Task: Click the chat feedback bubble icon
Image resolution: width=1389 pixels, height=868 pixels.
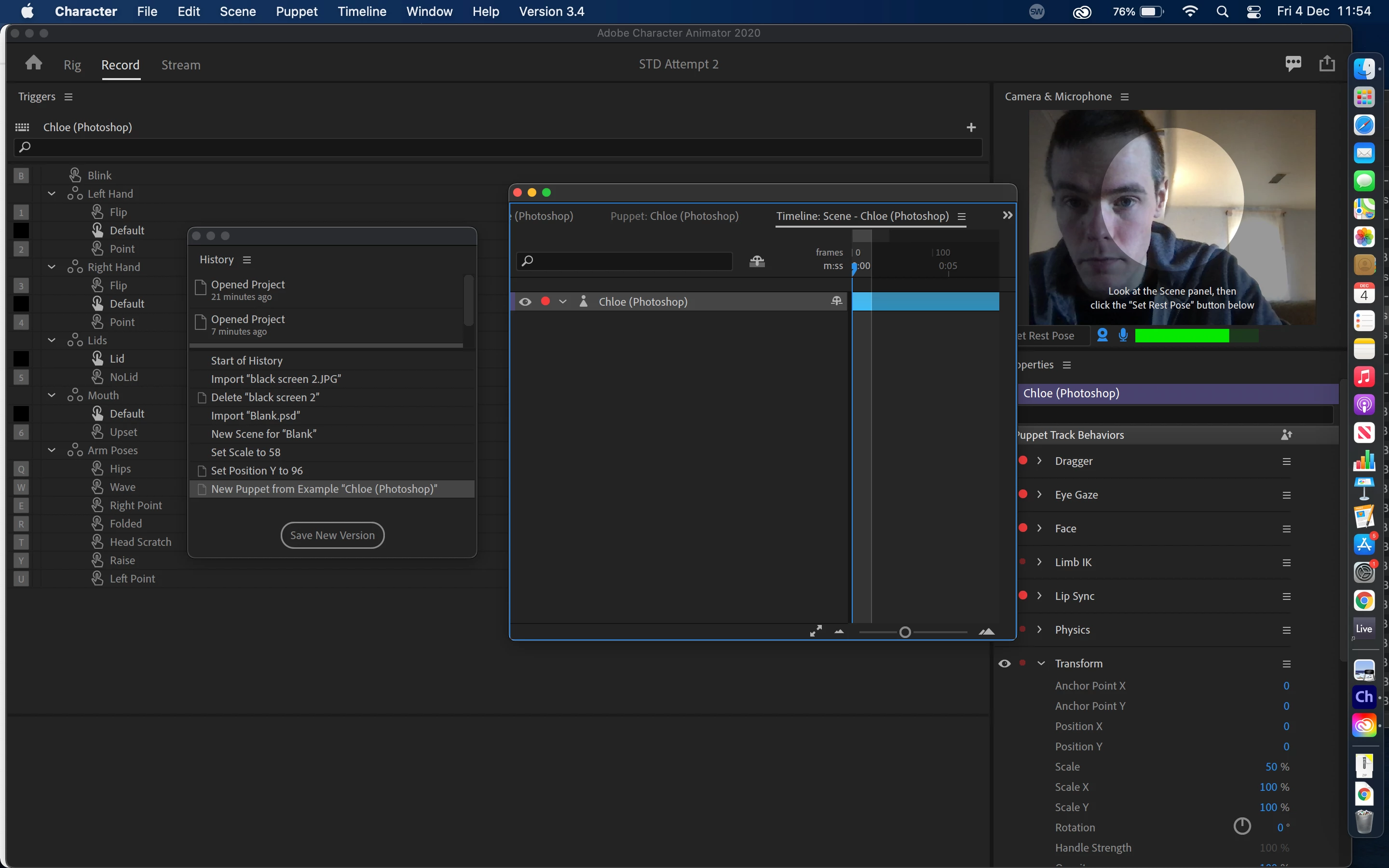Action: click(x=1293, y=63)
